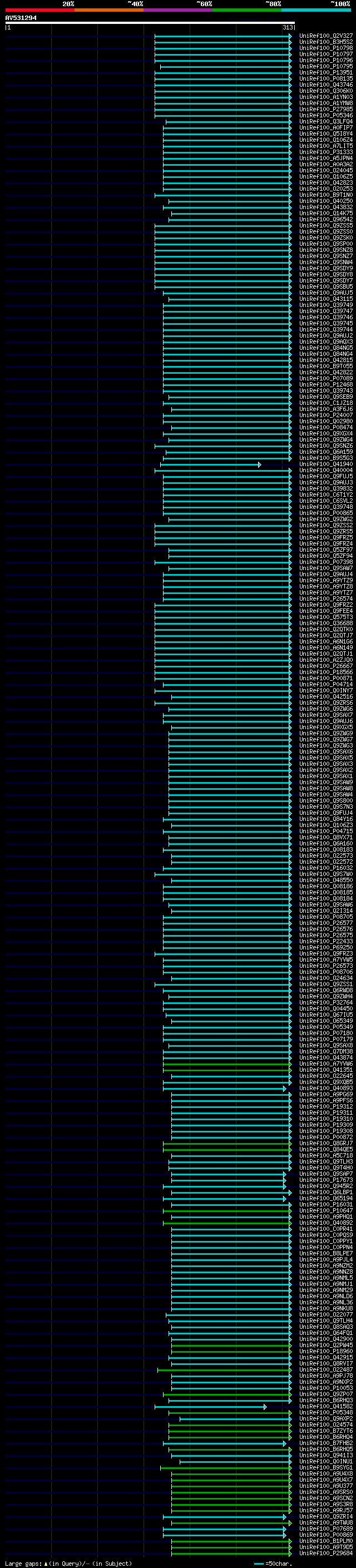
Task: Select hit UniRef100_Q2V327
Action: [326, 36]
